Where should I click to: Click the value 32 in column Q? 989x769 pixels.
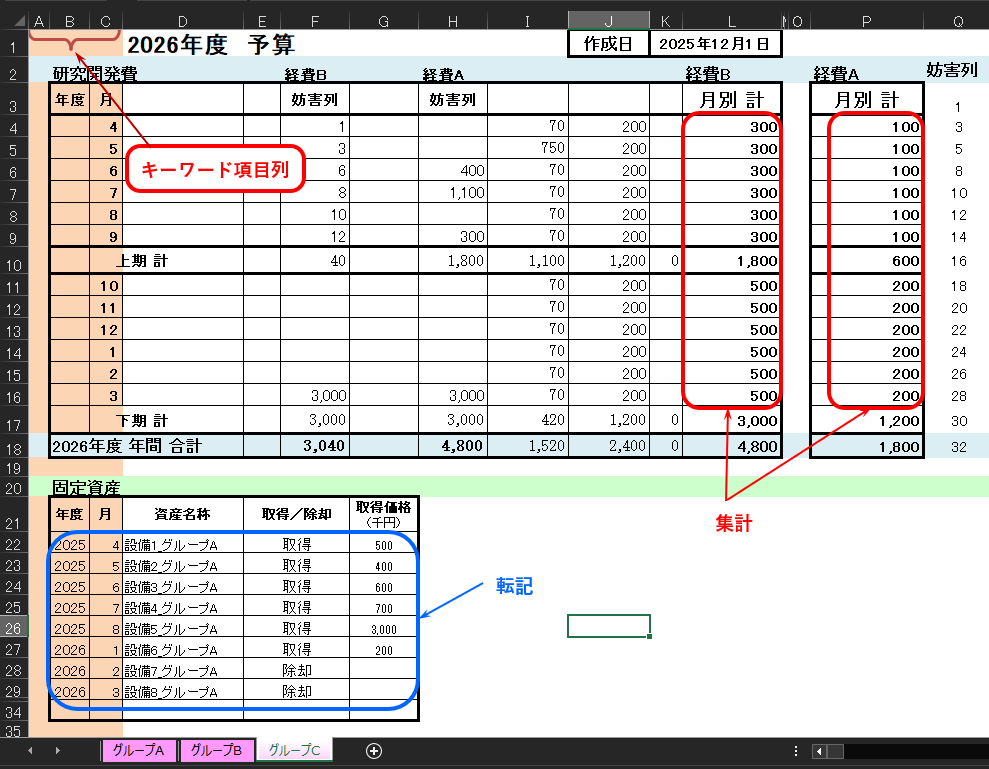click(959, 447)
